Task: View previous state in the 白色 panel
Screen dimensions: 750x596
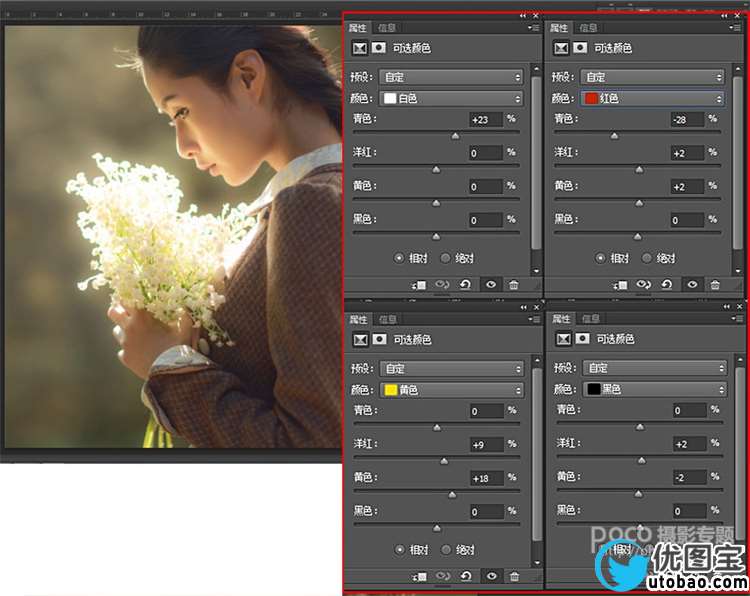Action: click(442, 285)
